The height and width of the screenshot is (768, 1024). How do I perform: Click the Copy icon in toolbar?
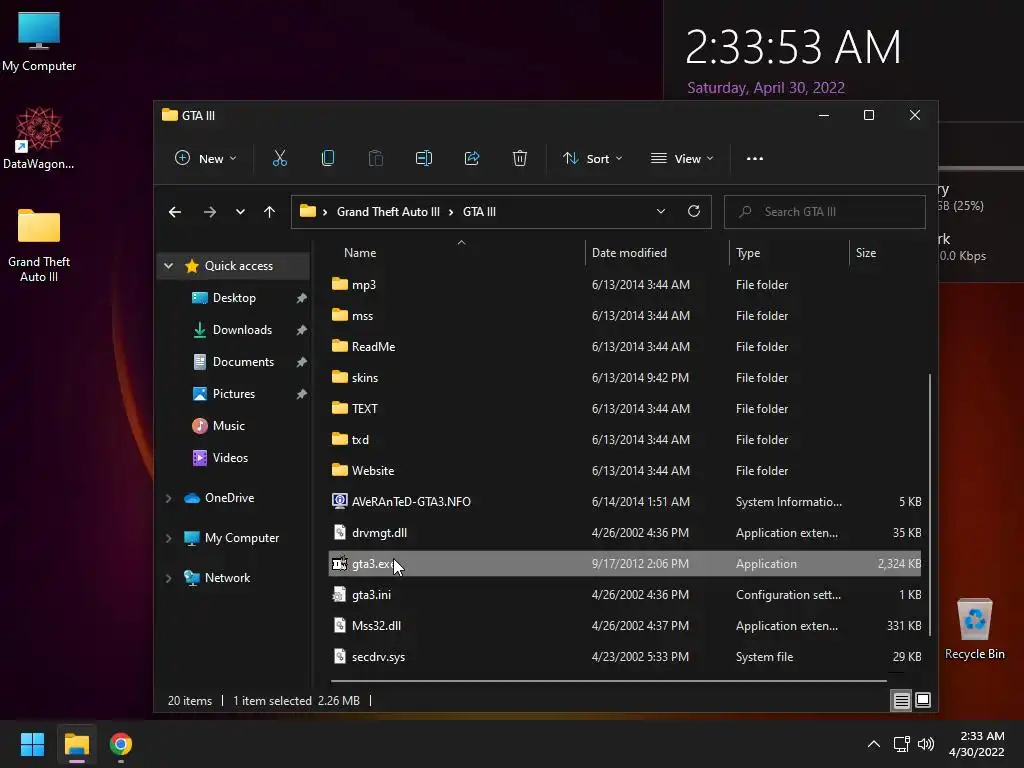pyautogui.click(x=328, y=158)
